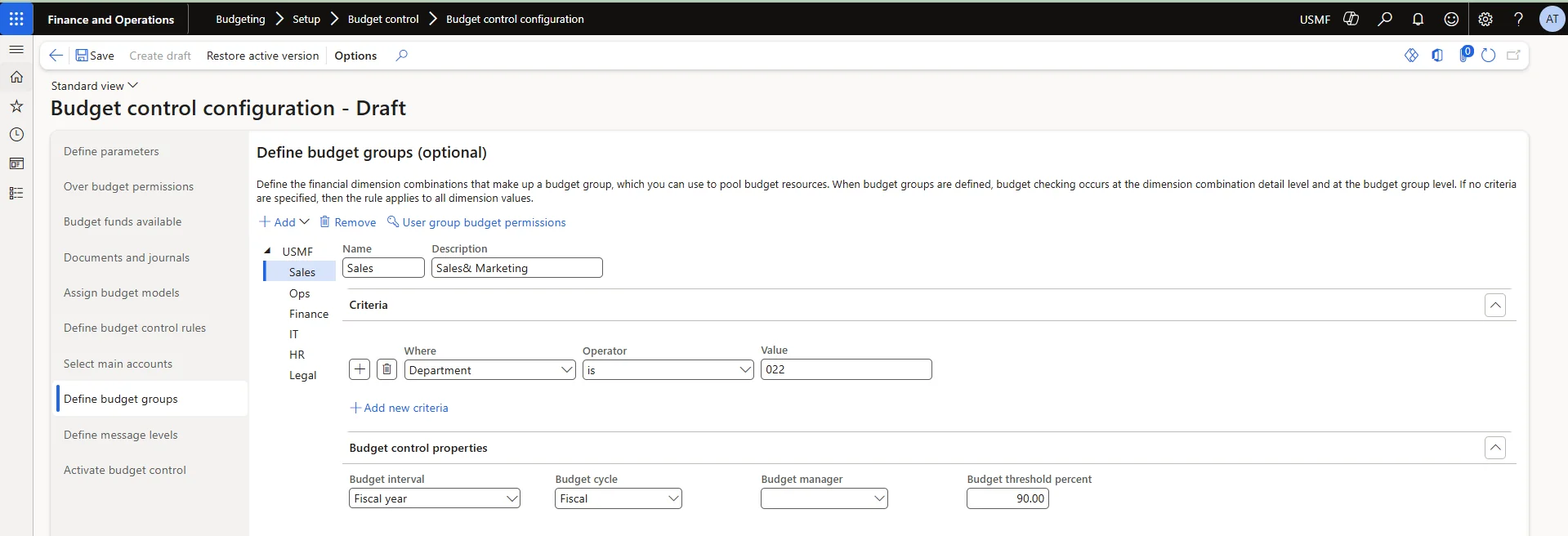Open the Add dropdown for budget groups

(x=284, y=222)
